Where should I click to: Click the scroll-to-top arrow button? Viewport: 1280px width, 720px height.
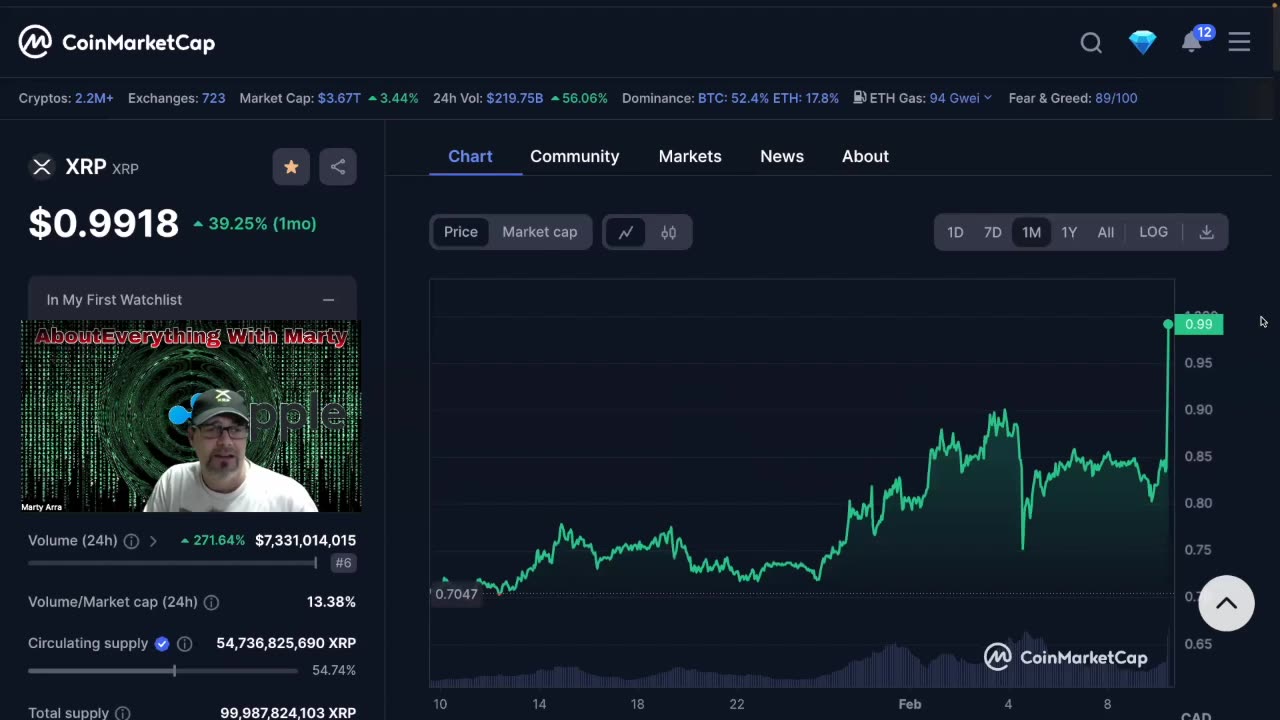click(1226, 603)
